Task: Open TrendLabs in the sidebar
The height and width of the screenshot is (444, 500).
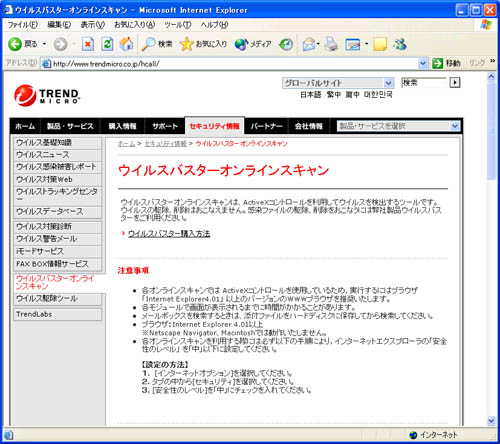Action: [x=57, y=314]
